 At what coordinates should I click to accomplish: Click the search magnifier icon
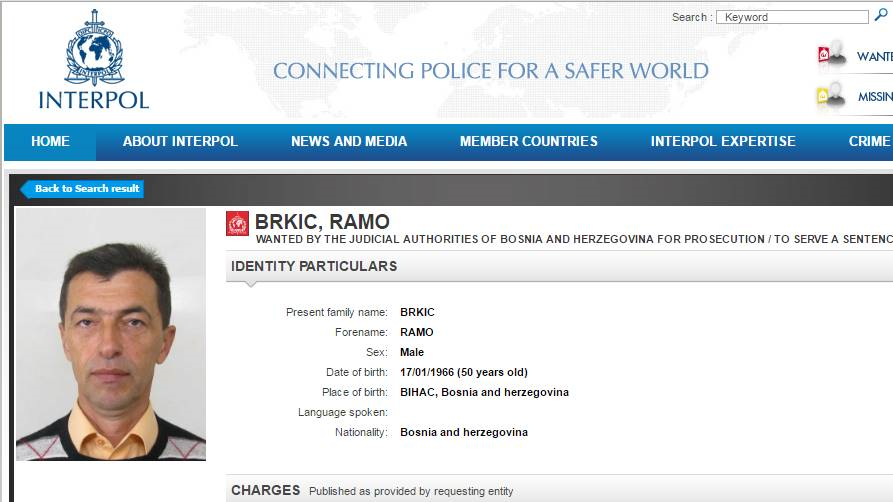[880, 16]
